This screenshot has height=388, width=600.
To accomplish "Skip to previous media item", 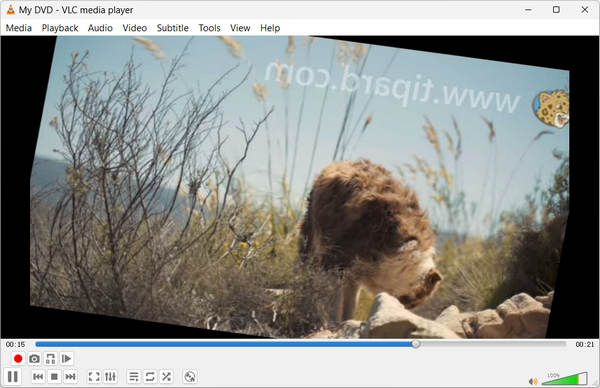I will pos(38,377).
